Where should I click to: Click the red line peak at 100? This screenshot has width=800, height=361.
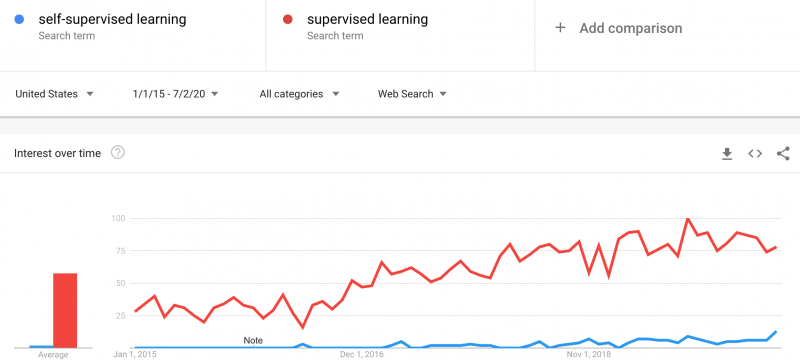click(688, 219)
